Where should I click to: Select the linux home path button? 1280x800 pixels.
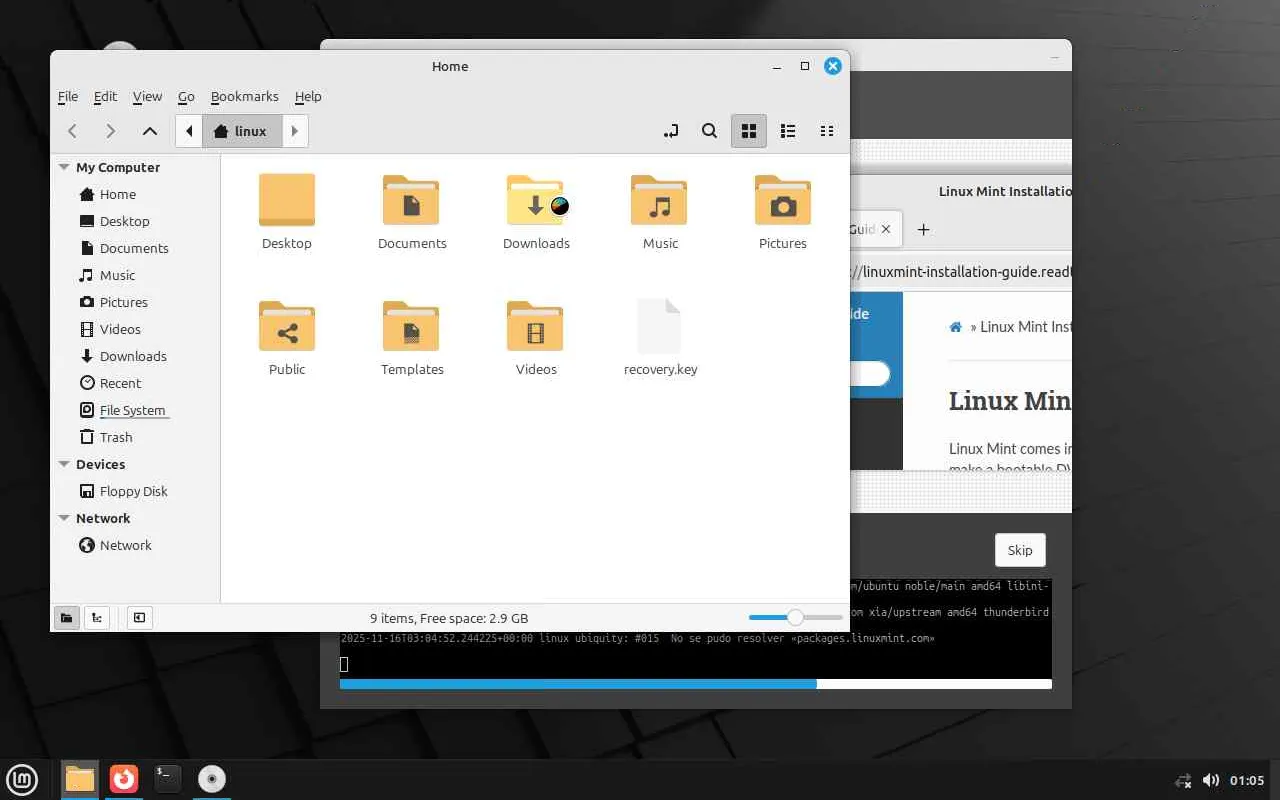coord(241,131)
